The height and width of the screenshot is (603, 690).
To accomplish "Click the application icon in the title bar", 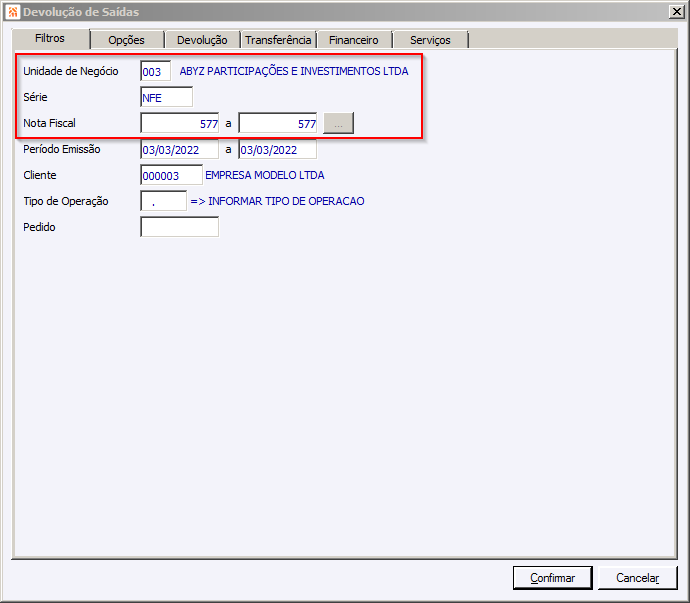I will click(x=13, y=12).
